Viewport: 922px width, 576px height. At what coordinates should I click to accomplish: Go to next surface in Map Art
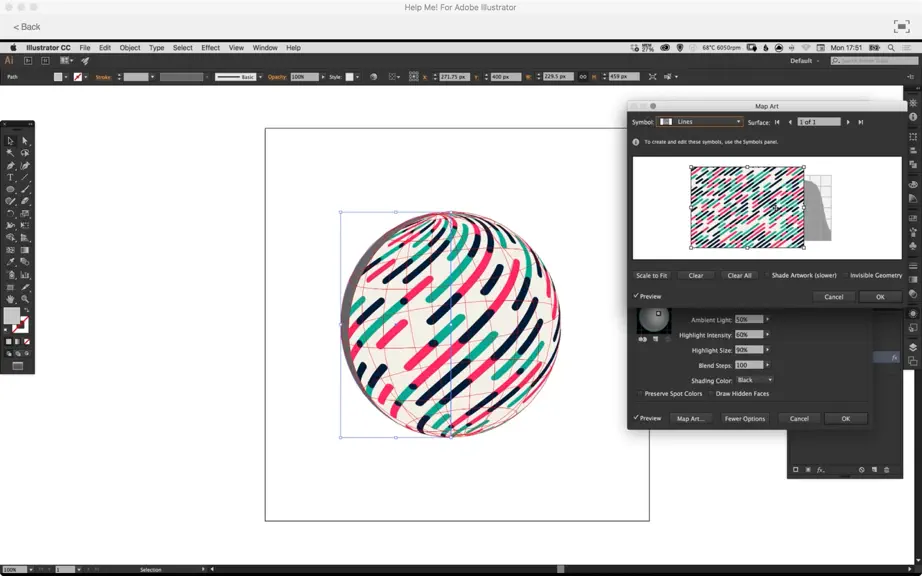click(x=848, y=122)
